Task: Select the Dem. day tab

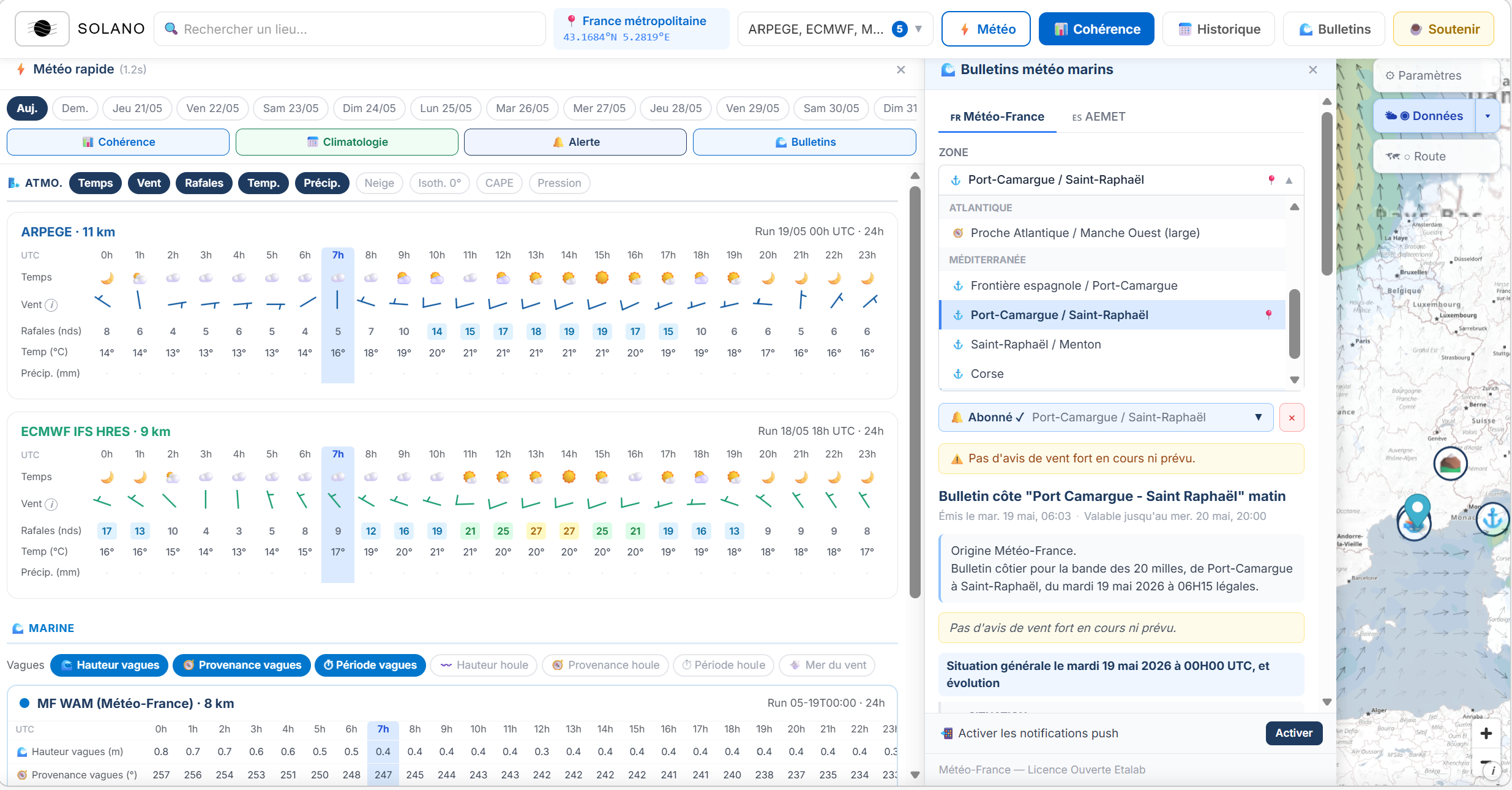Action: tap(75, 108)
